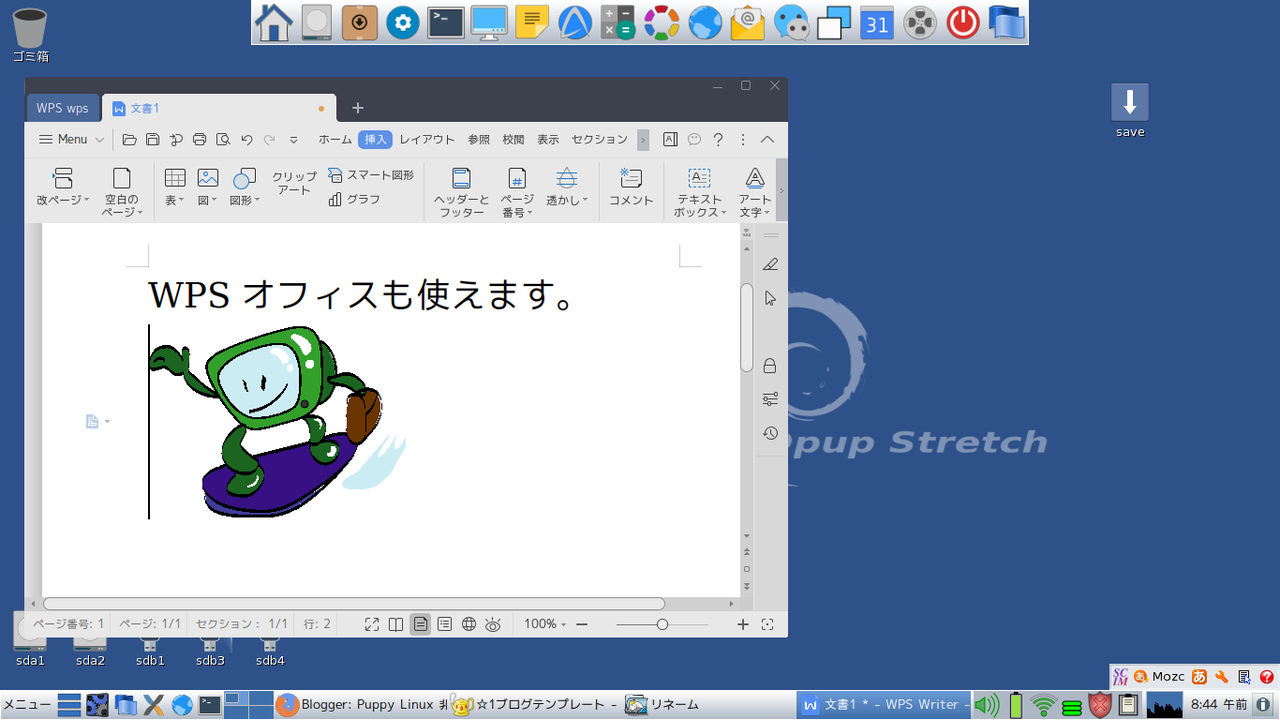The height and width of the screenshot is (720, 1280).
Task: Open the history clock icon in side panel
Action: [770, 433]
